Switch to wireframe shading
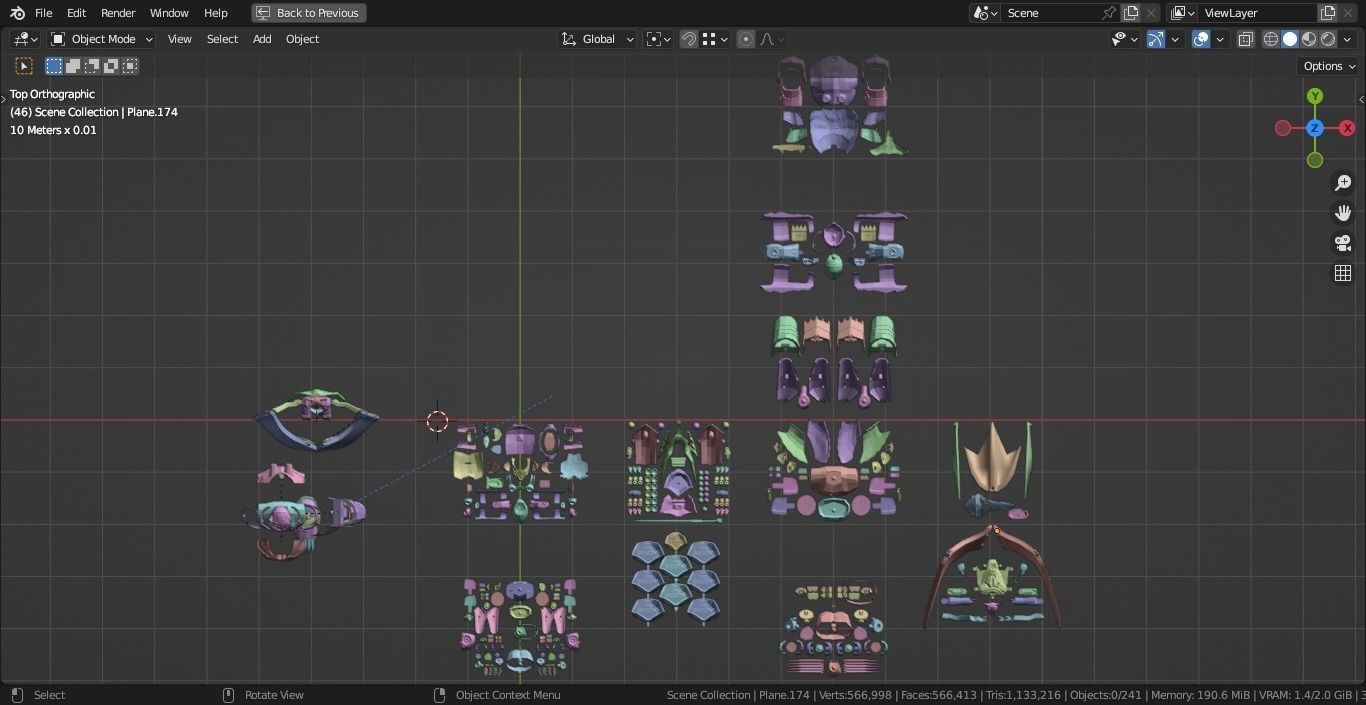Viewport: 1366px width, 705px height. (1271, 39)
